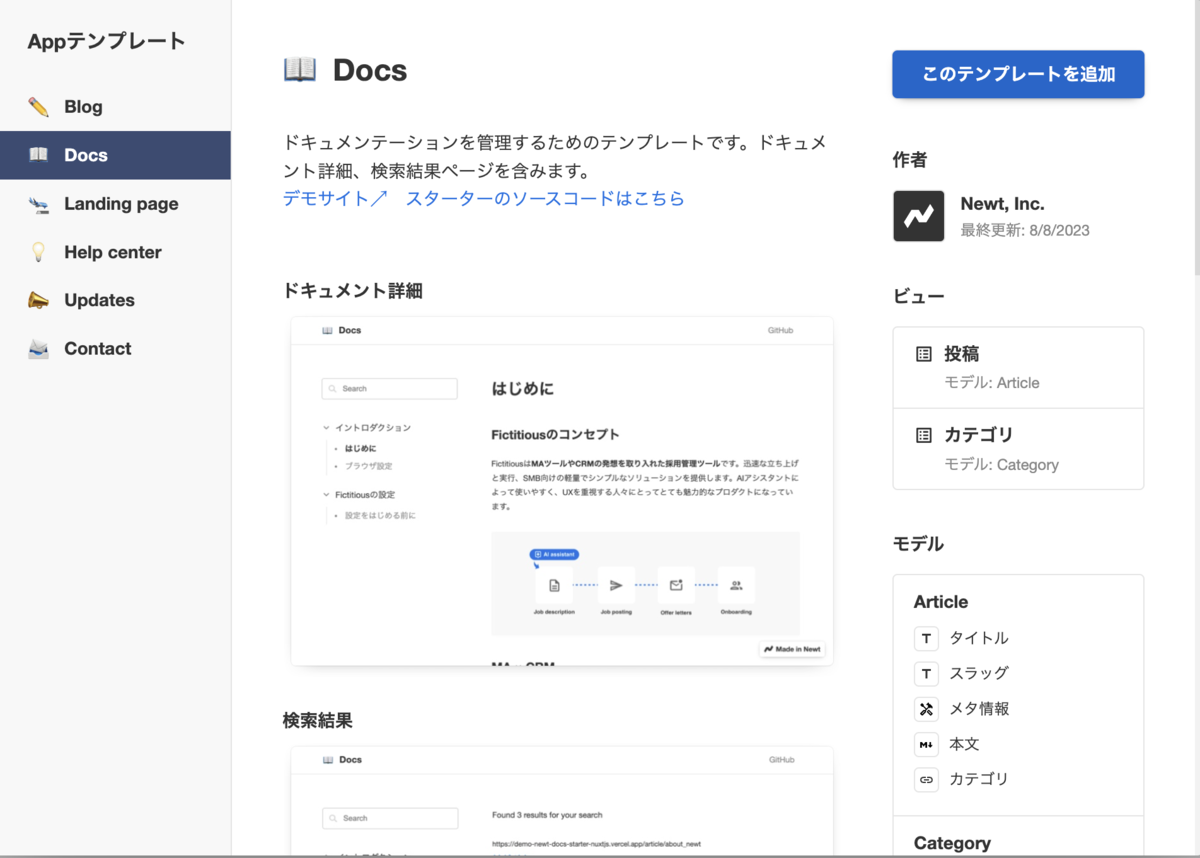1200x858 pixels.
Task: Open スターターのソースコードはこちら link
Action: point(545,198)
